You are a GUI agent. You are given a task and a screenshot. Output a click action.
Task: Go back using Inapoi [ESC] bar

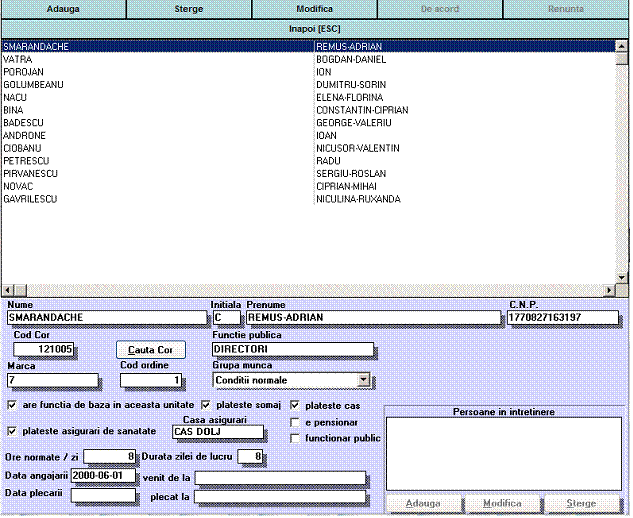pos(315,28)
